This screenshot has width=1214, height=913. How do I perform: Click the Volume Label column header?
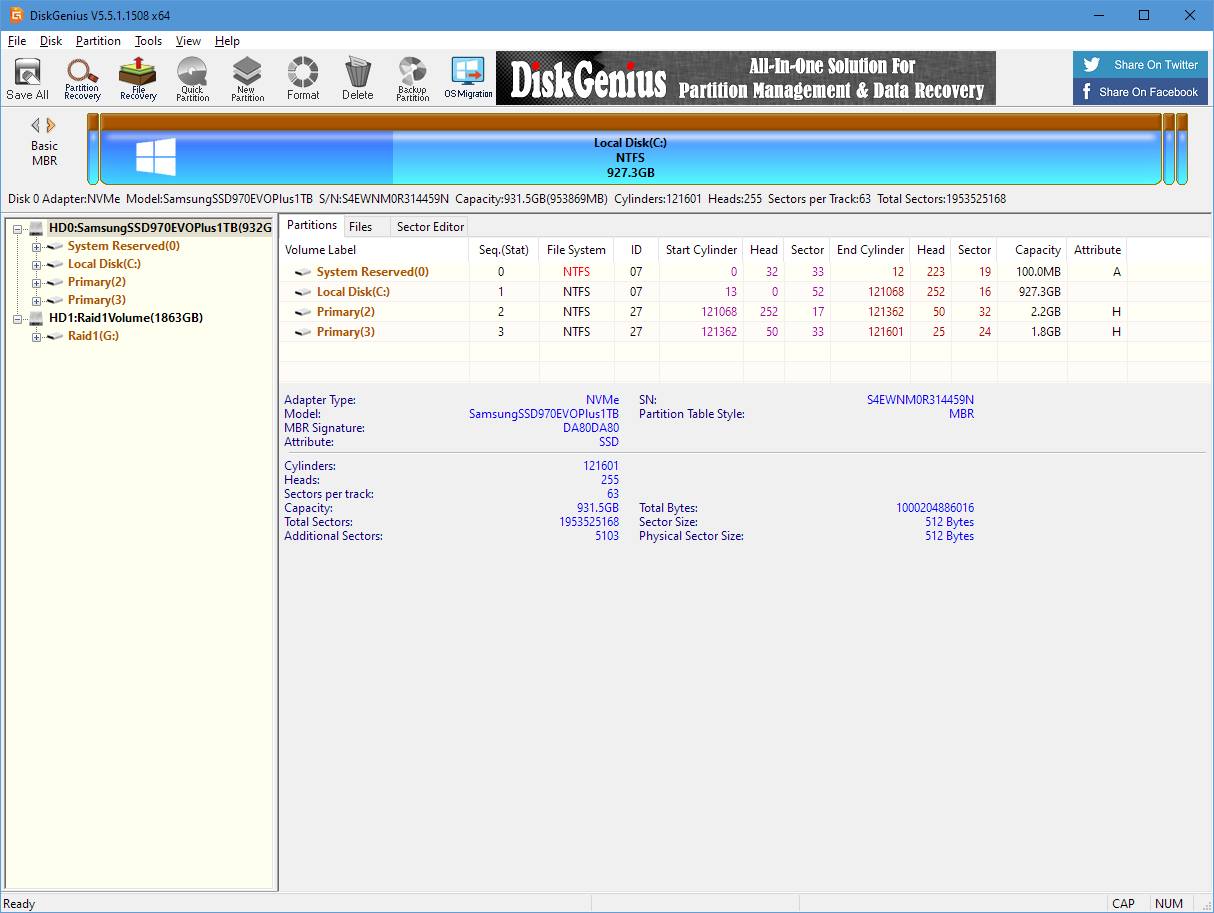pyautogui.click(x=374, y=250)
